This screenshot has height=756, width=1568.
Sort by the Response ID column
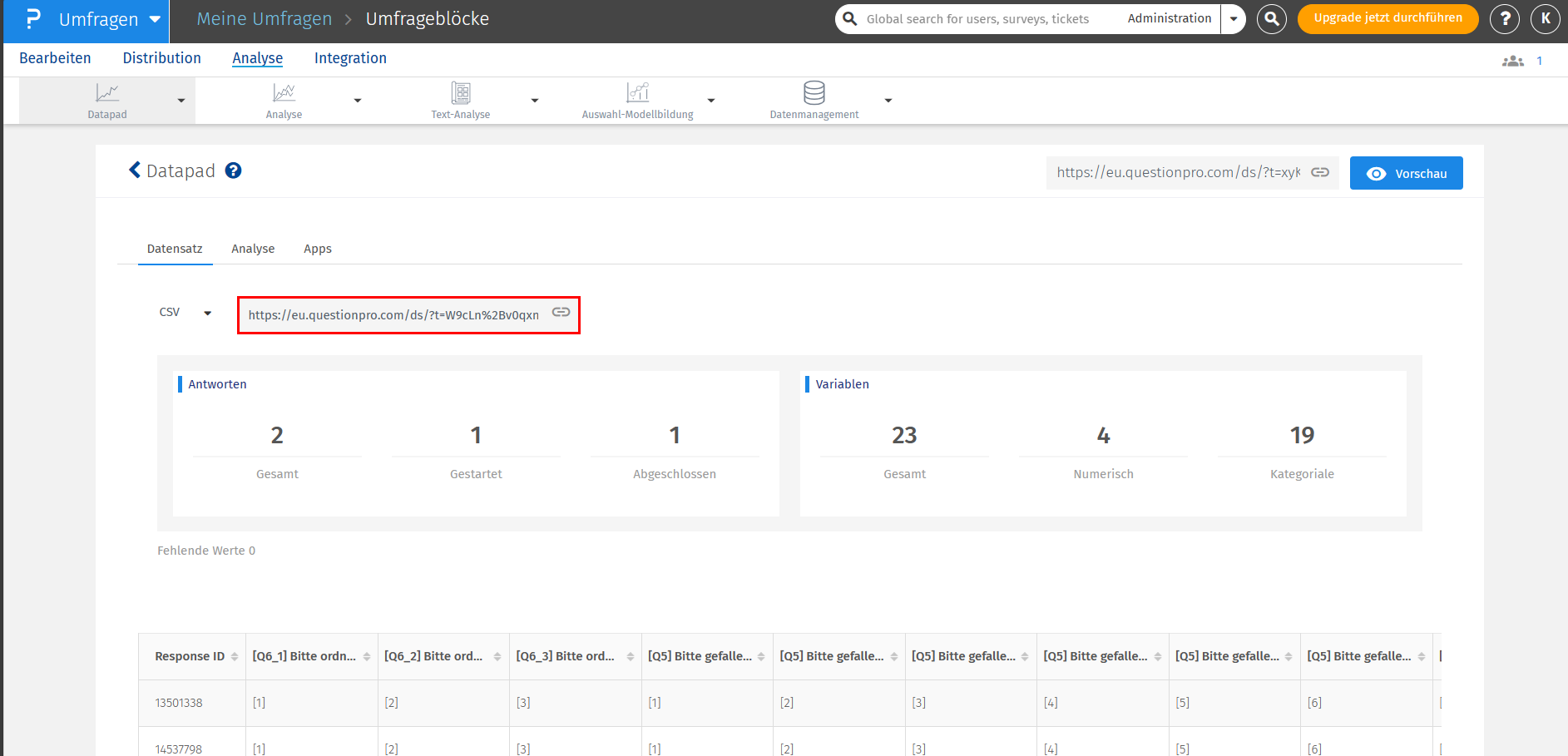(235, 657)
